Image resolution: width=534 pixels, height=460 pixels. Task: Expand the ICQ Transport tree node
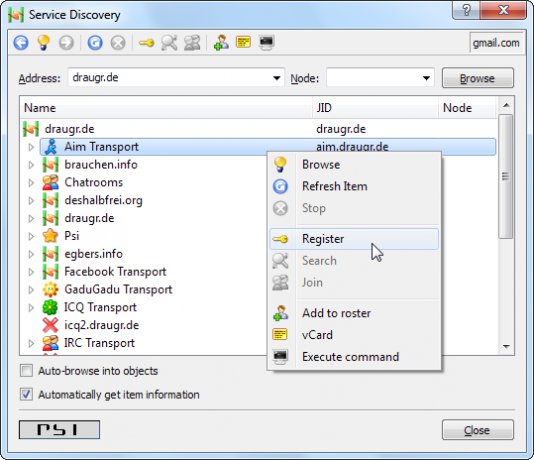click(31, 307)
